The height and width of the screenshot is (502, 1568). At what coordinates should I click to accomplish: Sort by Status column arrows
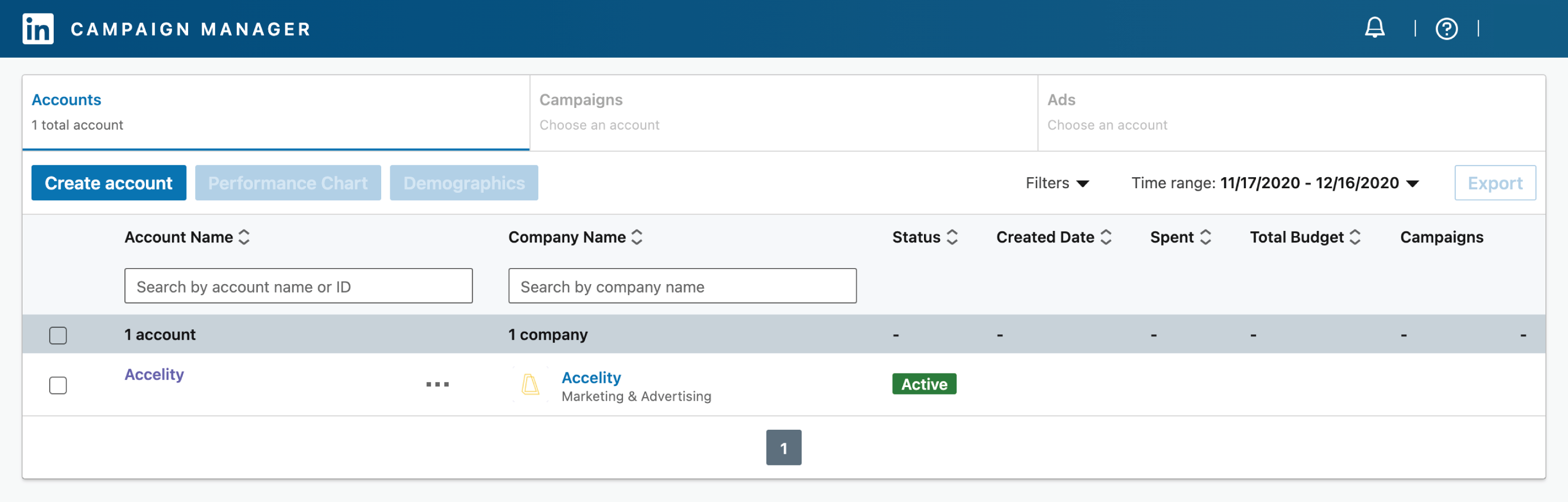coord(952,237)
